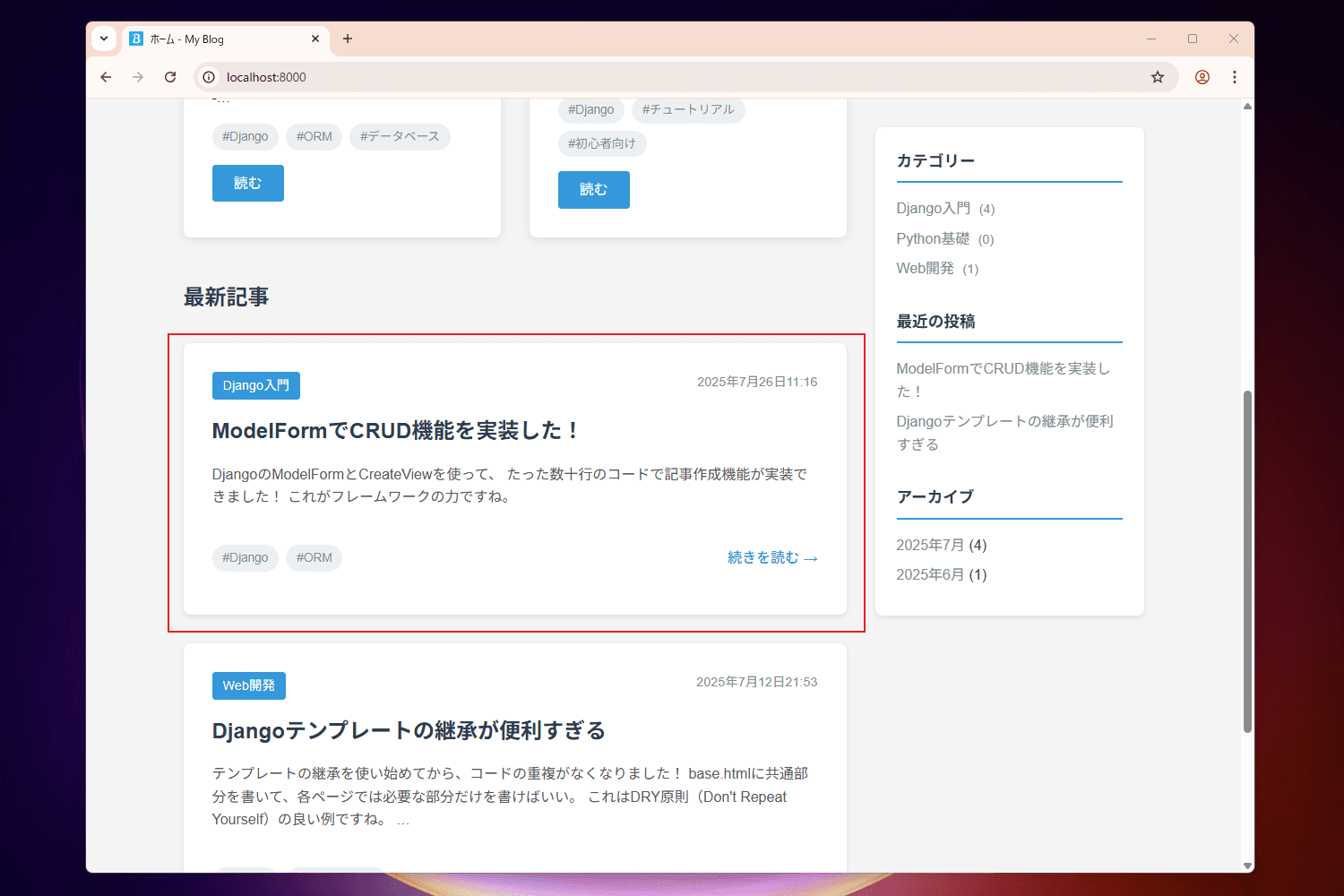Open Django入門 (4) category in sidebar
Image resolution: width=1344 pixels, height=896 pixels.
click(945, 208)
